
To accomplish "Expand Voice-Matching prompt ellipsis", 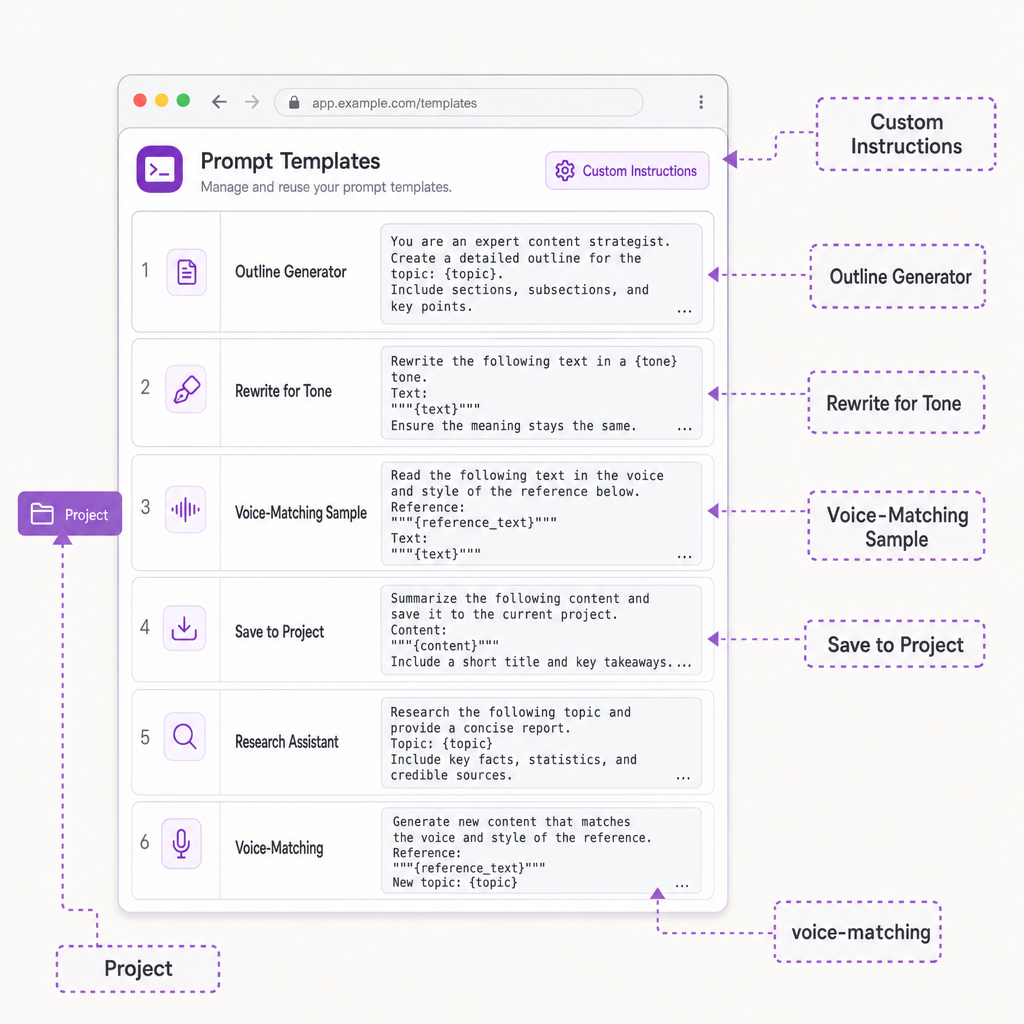I will pos(682,886).
